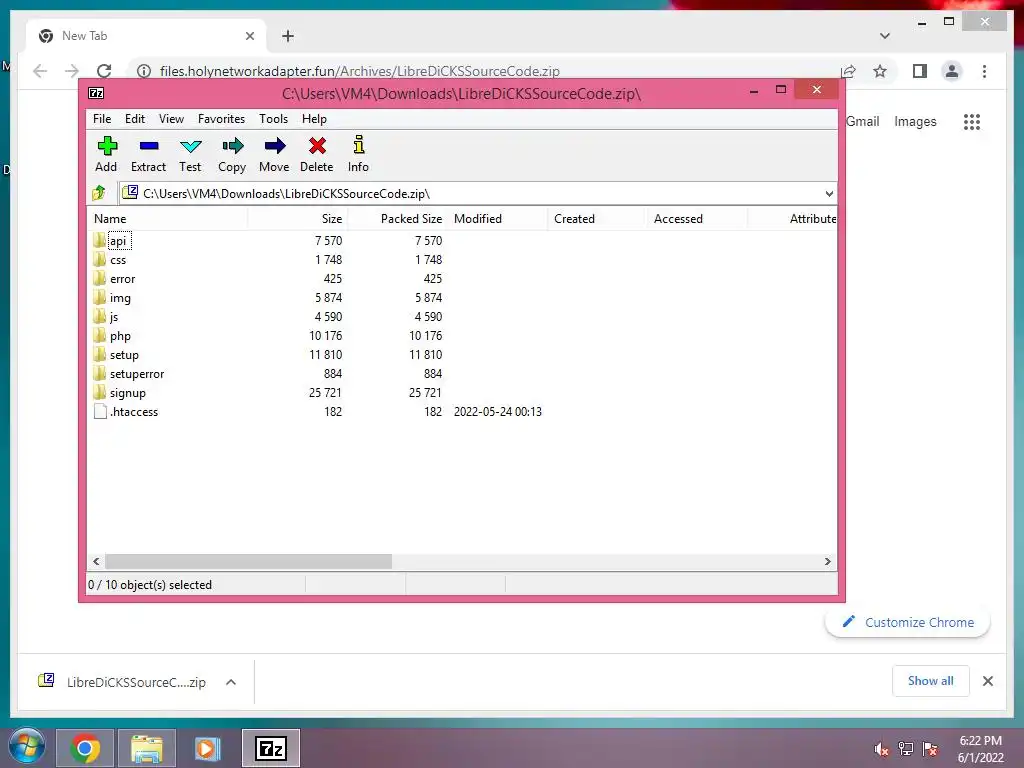
Task: Select the signup folder icon
Action: coord(99,392)
